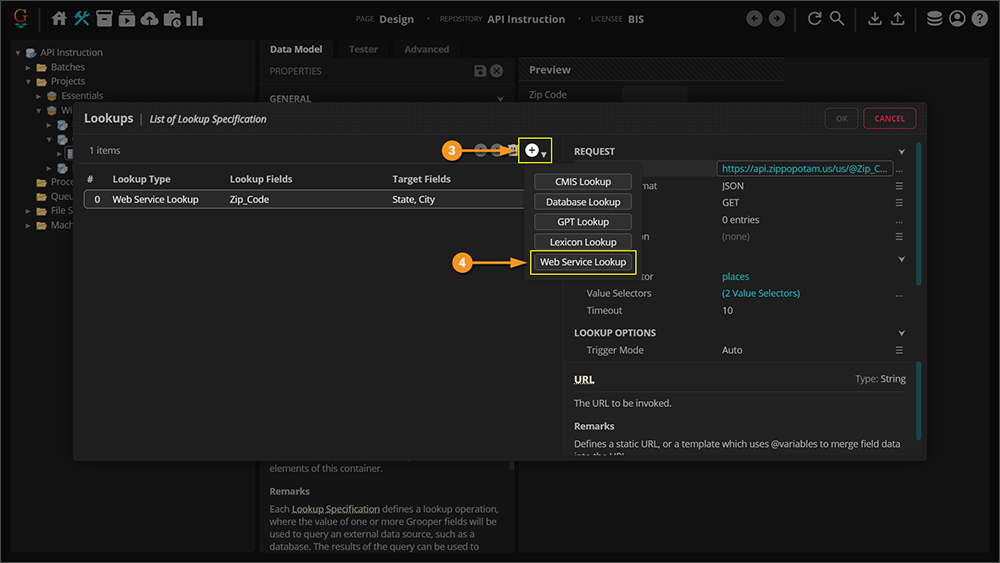
Task: Expand the Batches tree folder
Action: [29, 67]
